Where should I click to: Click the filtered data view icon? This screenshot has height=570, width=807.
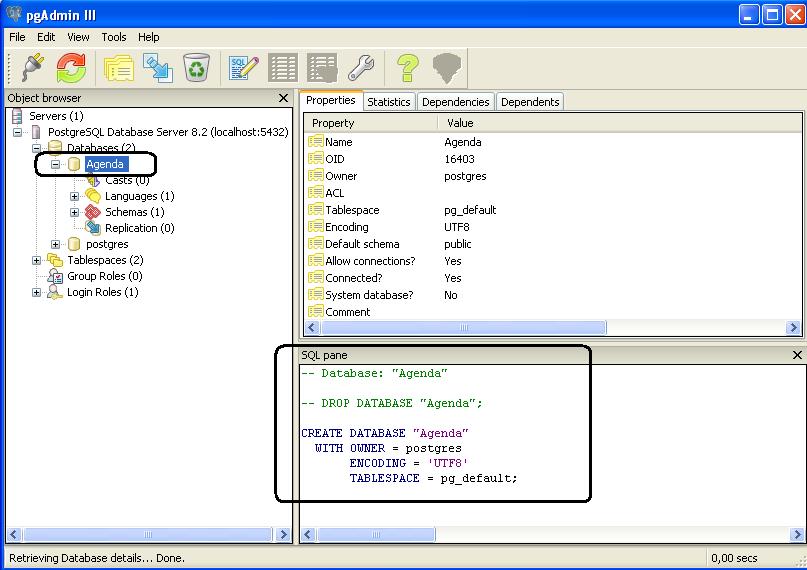(x=322, y=67)
